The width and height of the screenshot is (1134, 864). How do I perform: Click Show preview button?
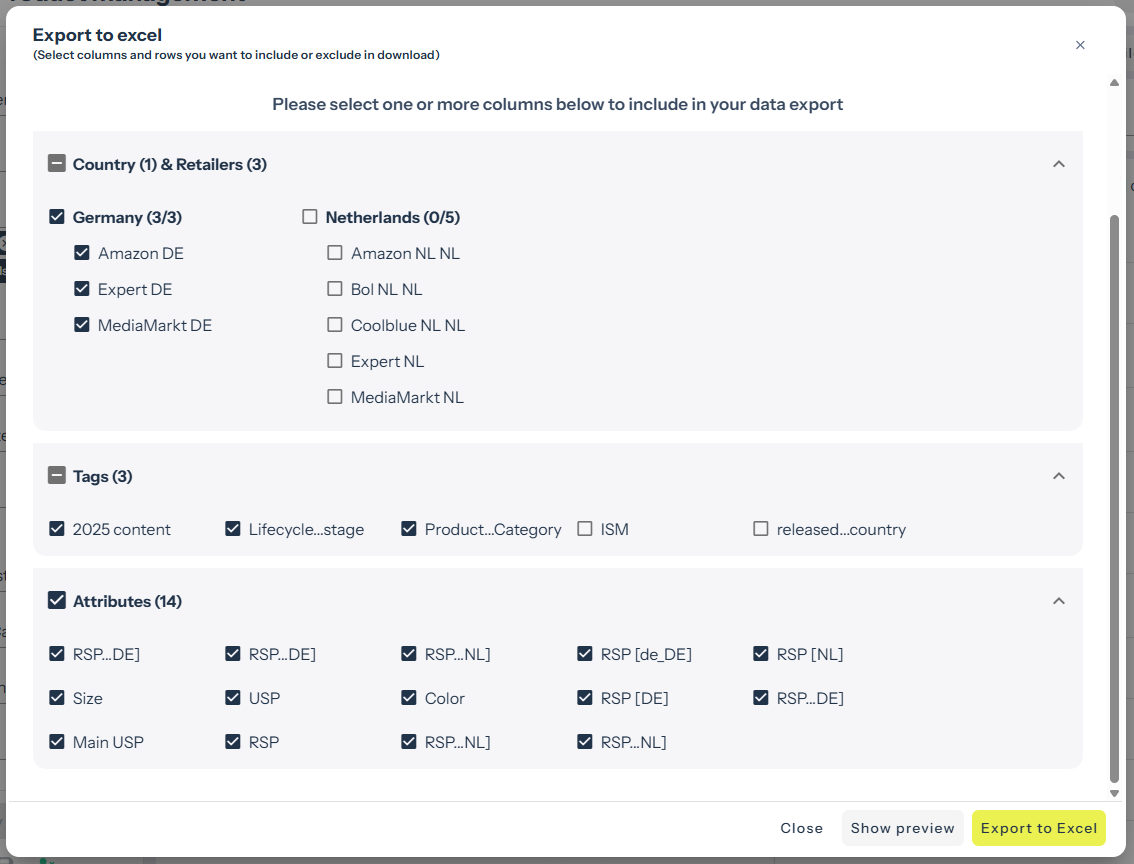coord(902,828)
